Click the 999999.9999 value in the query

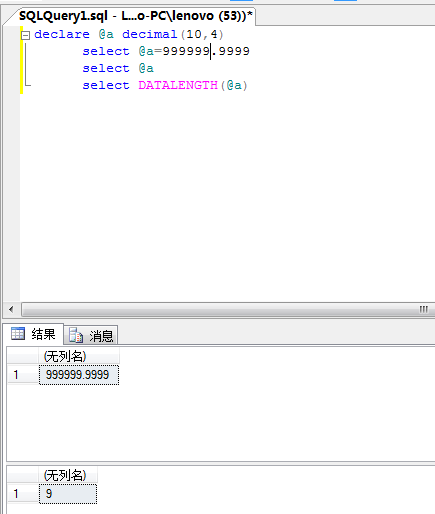tap(206, 51)
